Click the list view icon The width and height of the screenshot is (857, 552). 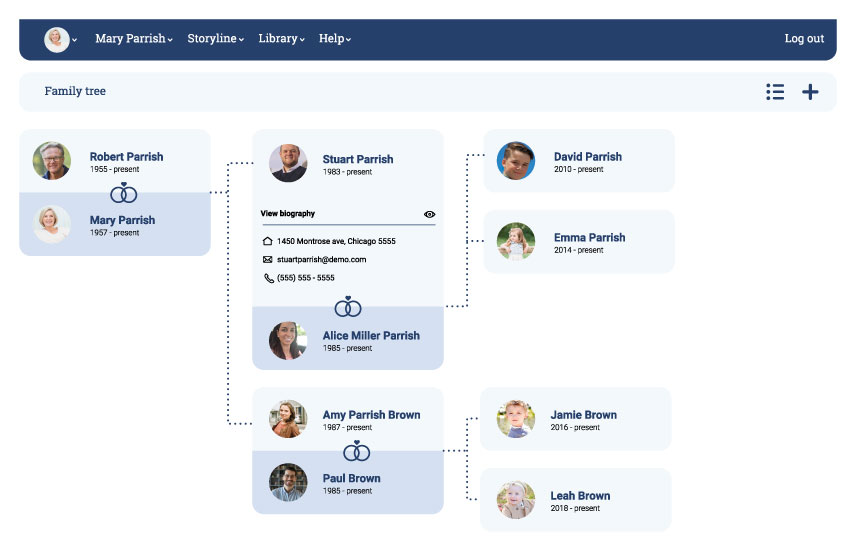coord(775,92)
